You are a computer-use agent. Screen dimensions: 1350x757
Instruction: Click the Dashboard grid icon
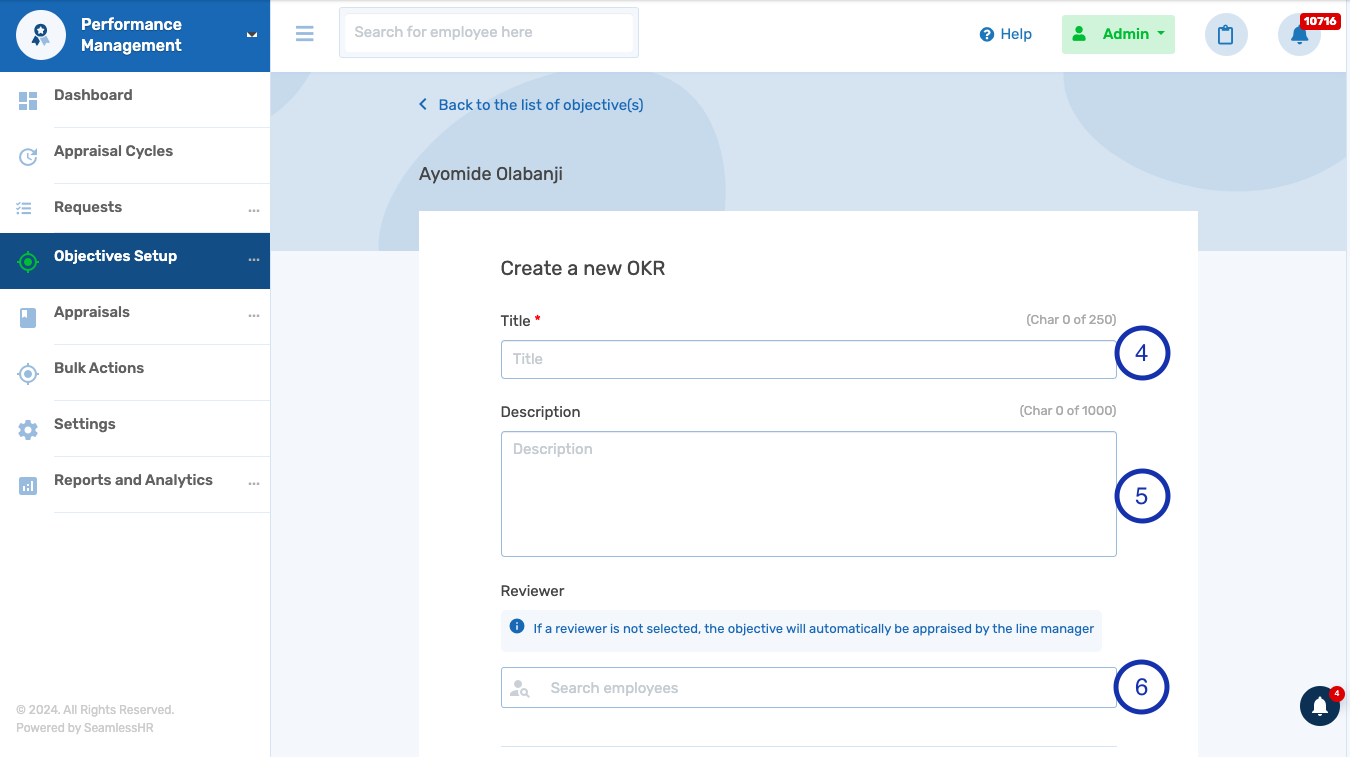click(28, 100)
